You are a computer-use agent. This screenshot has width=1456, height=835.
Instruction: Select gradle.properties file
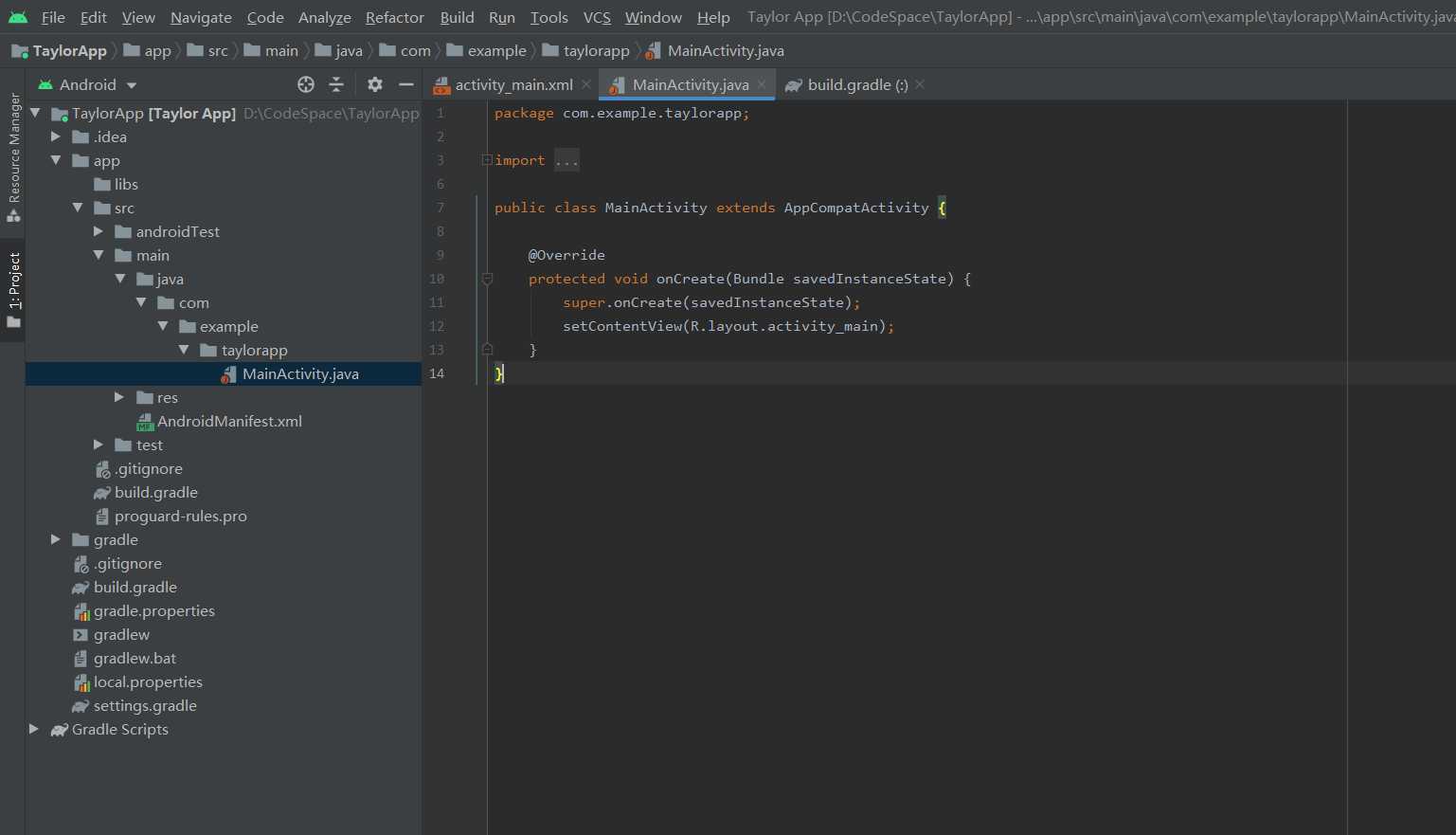click(144, 610)
